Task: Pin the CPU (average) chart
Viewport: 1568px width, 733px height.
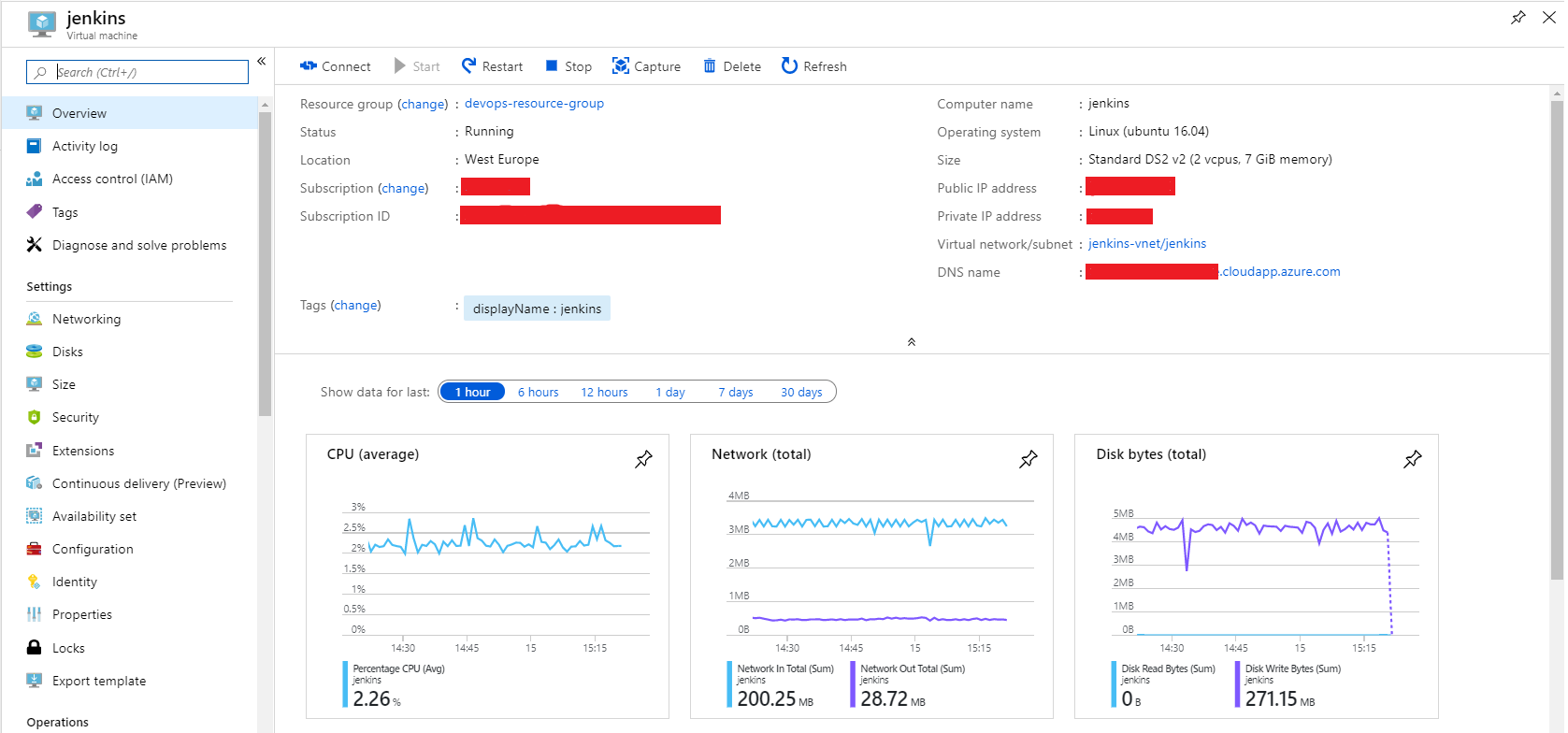Action: coord(643,459)
